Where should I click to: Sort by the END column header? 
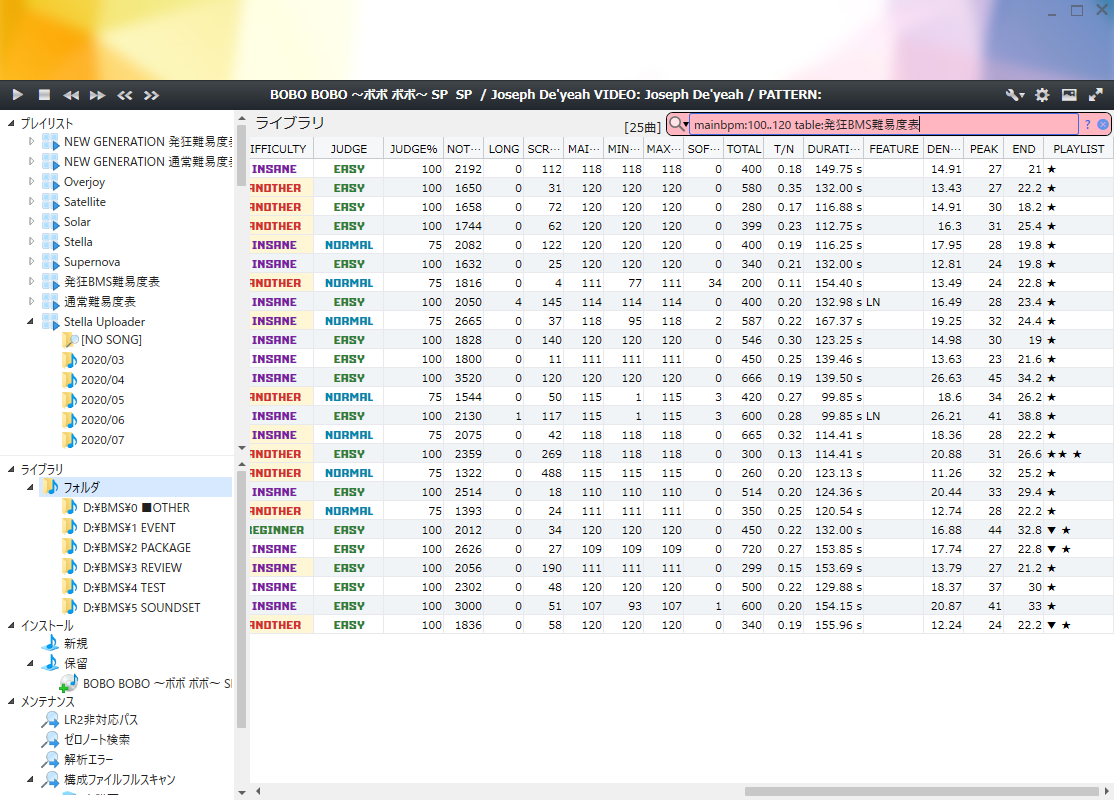(1024, 148)
